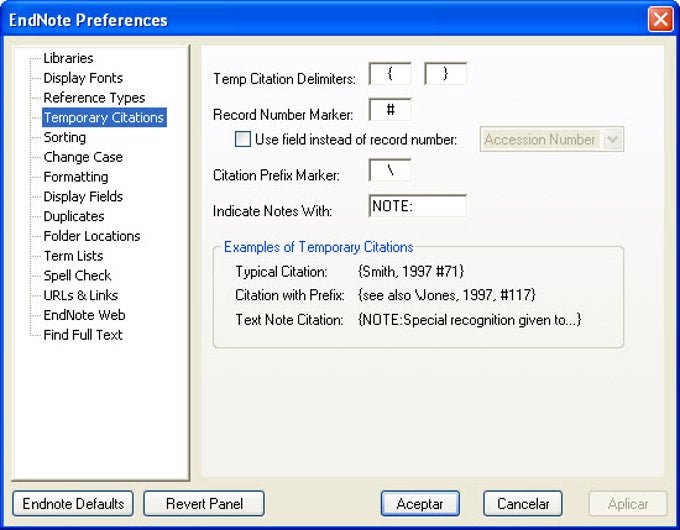
Task: Show EndNote Web preferences
Action: coord(85,315)
